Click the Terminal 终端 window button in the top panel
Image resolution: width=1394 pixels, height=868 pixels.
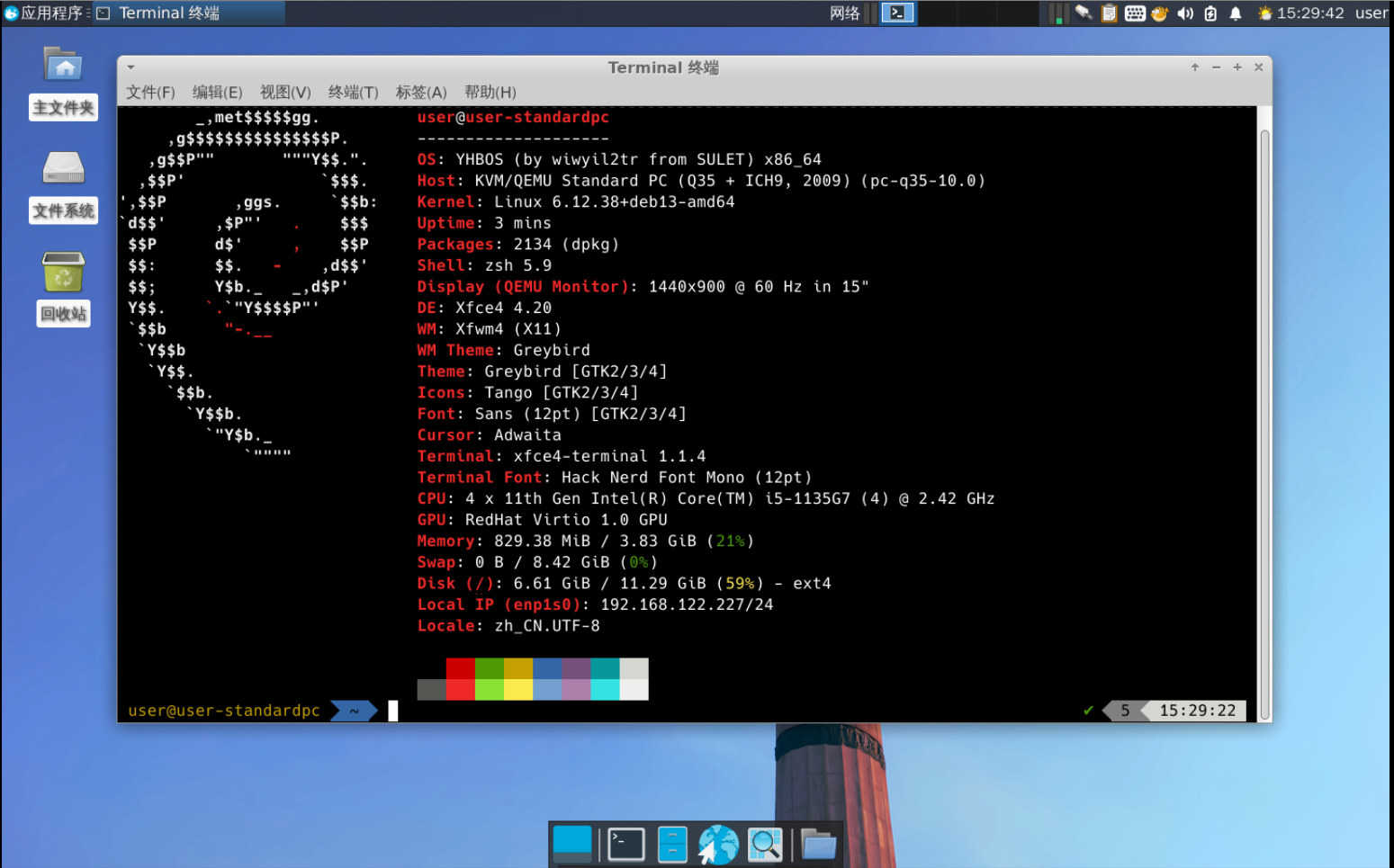(189, 13)
